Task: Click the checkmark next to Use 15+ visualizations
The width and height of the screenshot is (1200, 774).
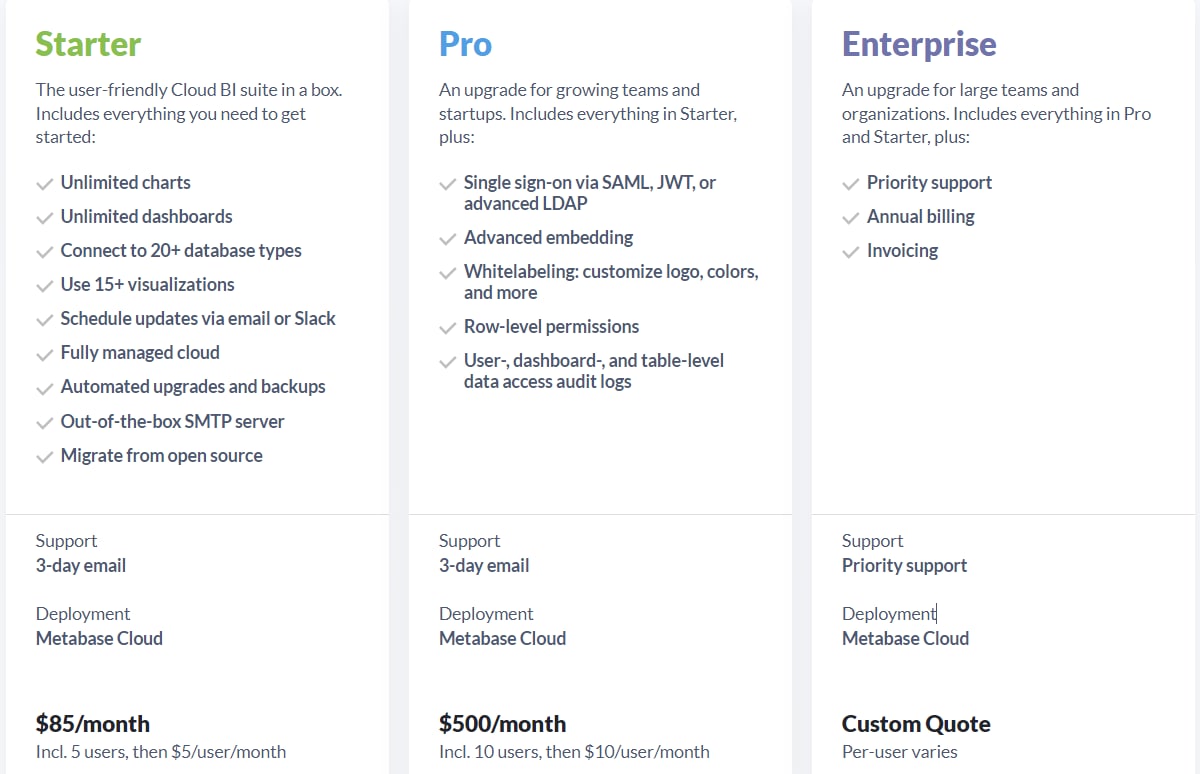Action: (44, 286)
